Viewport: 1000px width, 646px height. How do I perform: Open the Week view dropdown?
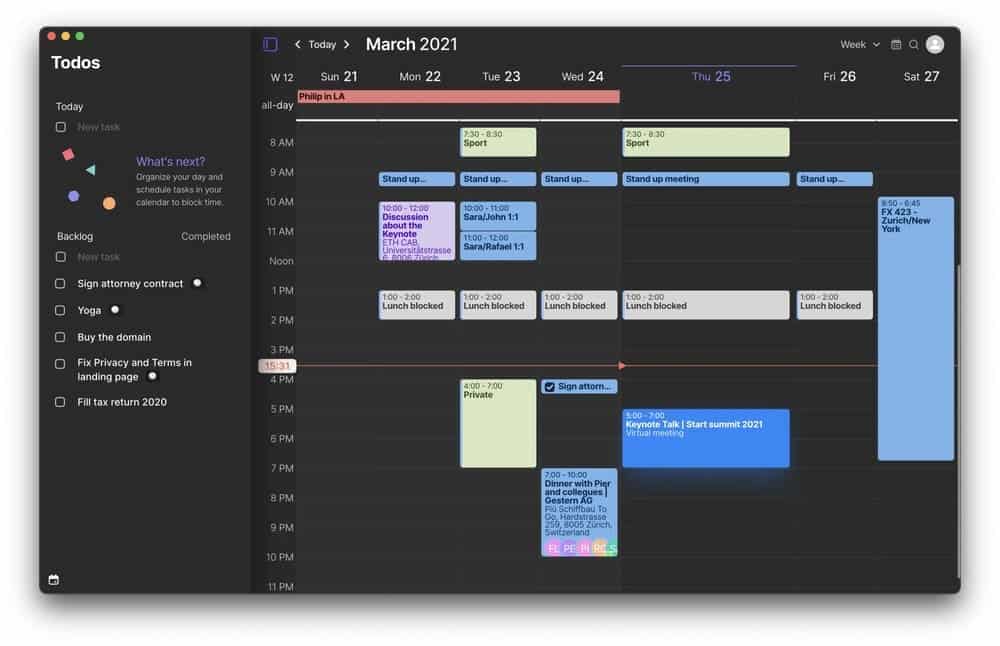click(860, 44)
